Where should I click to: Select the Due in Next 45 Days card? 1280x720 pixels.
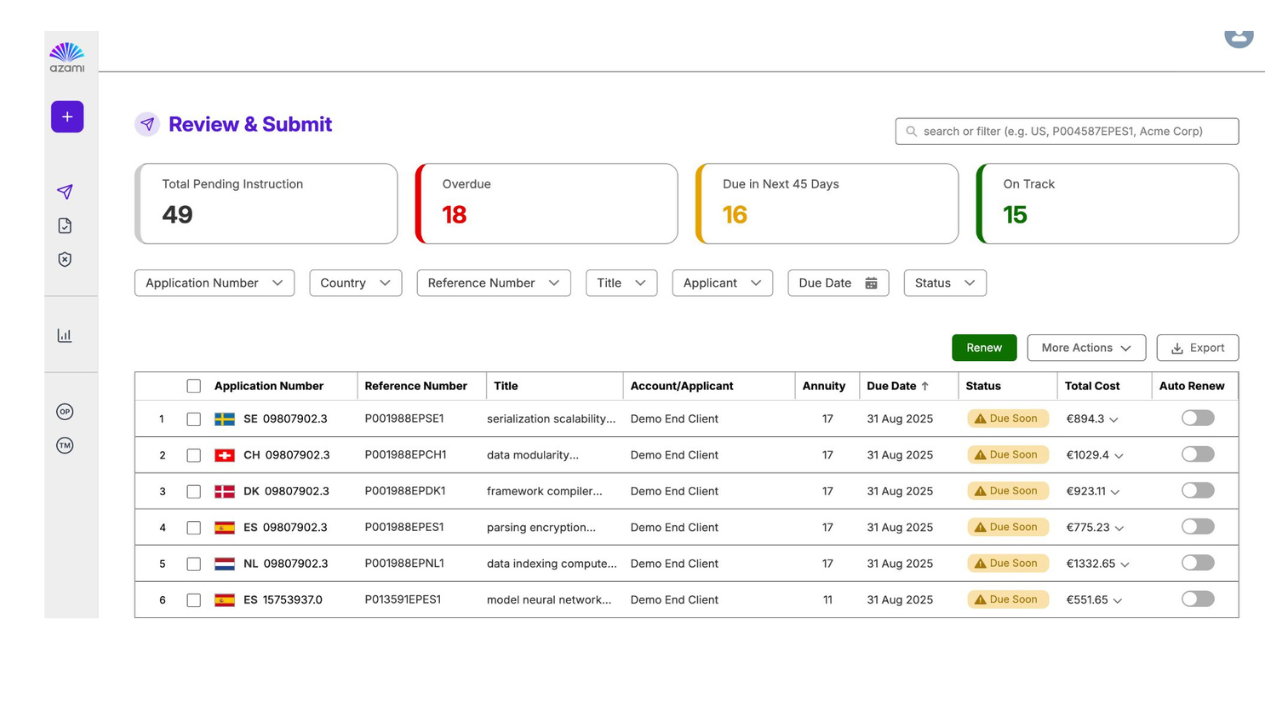point(826,203)
